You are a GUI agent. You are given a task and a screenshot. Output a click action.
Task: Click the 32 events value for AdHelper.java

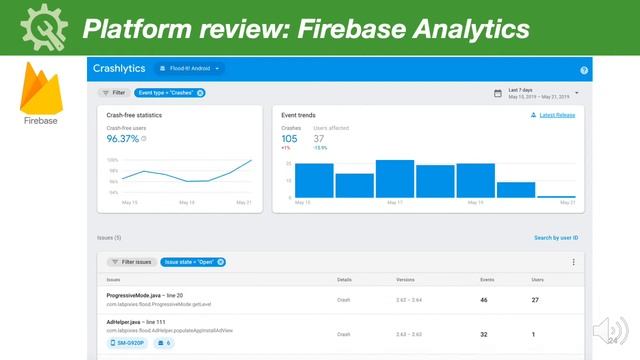pyautogui.click(x=484, y=334)
